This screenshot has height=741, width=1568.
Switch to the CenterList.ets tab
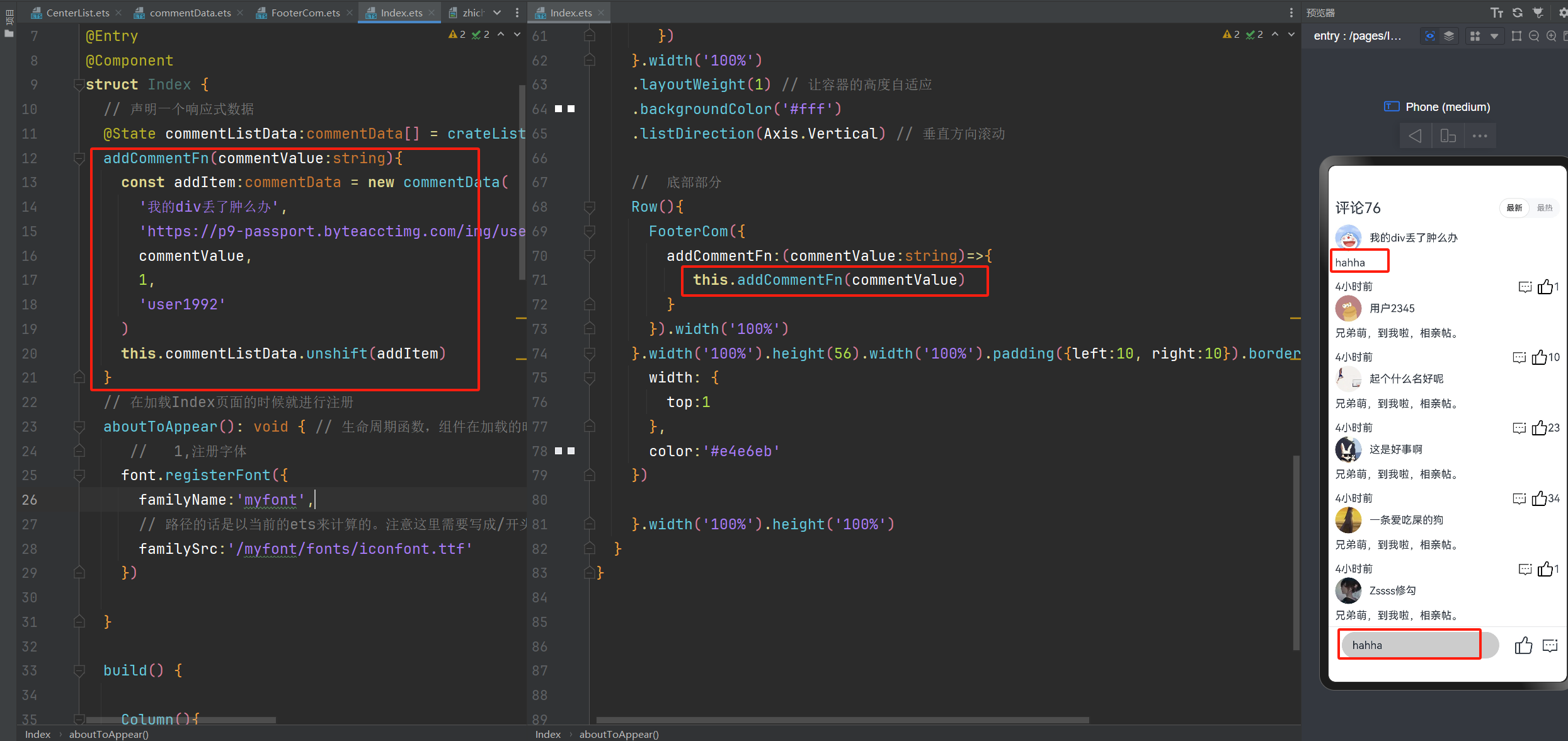coord(77,13)
